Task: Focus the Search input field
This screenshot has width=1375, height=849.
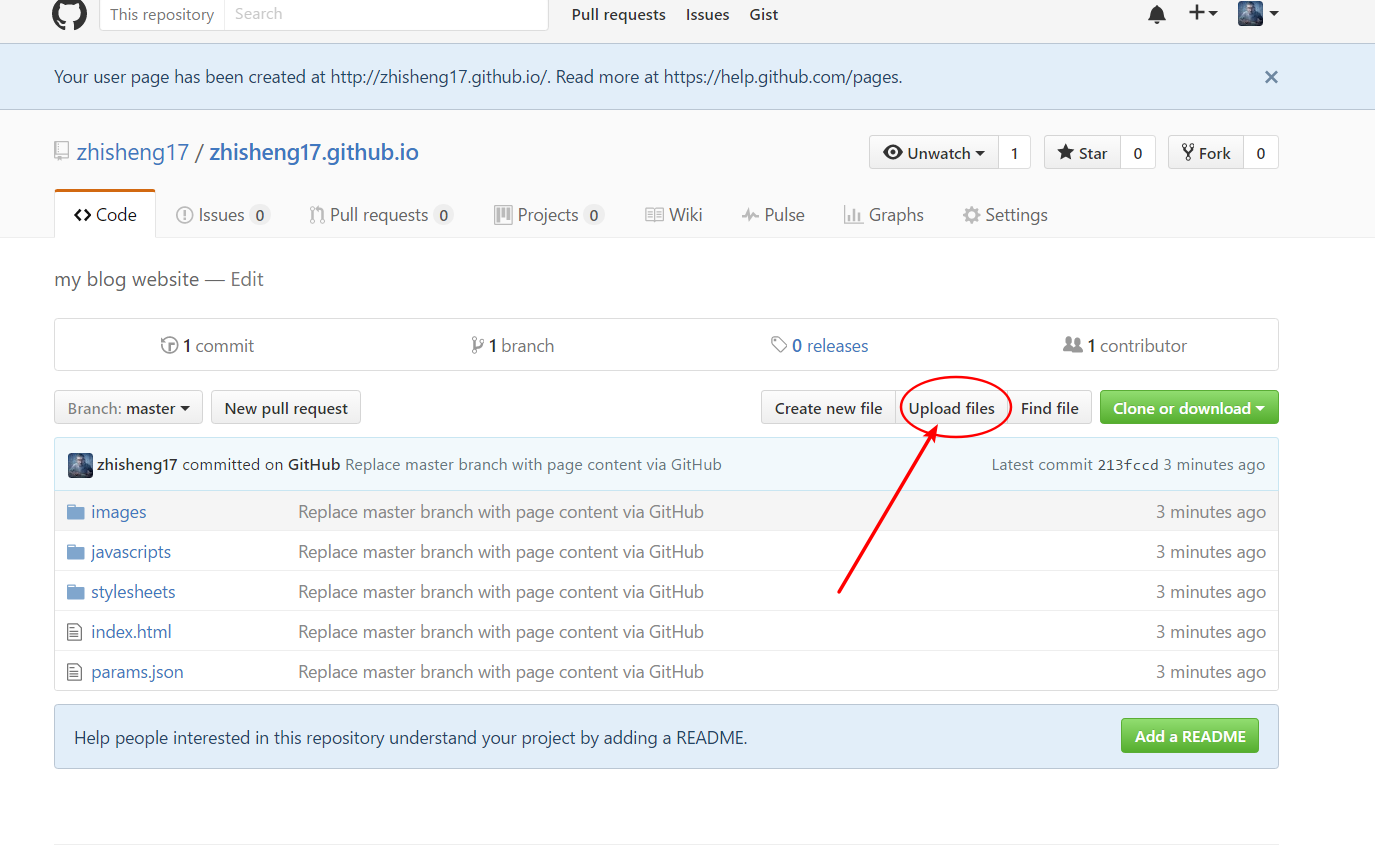Action: point(386,14)
